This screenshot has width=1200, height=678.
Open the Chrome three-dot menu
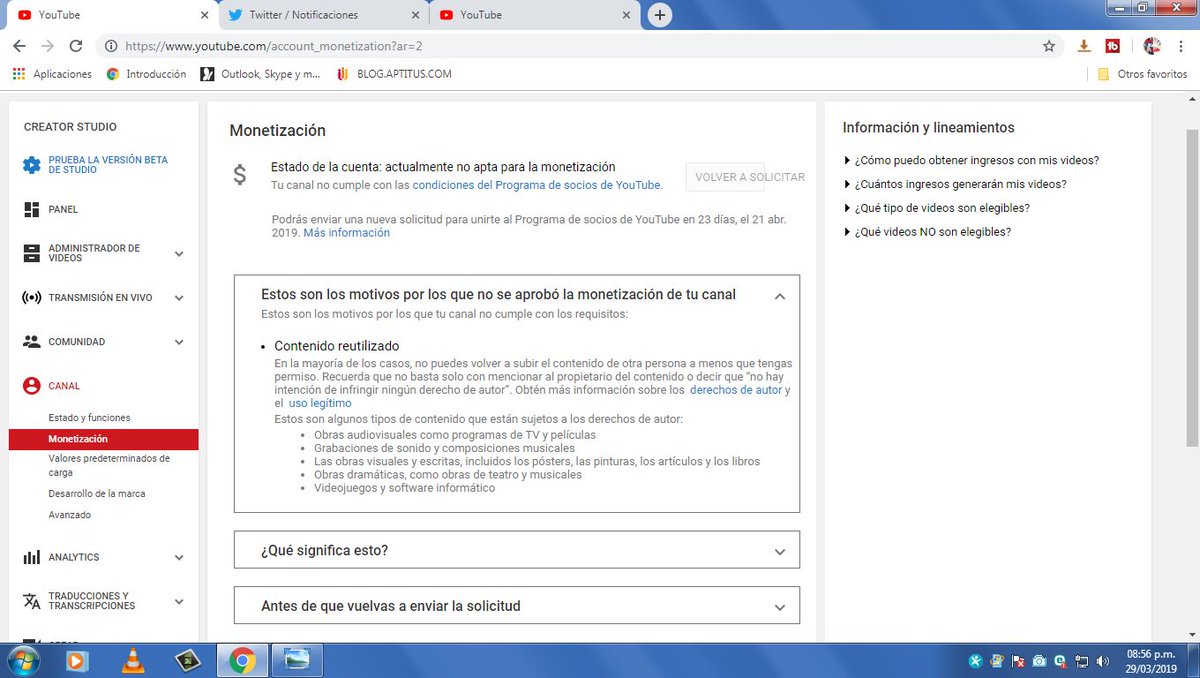point(1183,46)
